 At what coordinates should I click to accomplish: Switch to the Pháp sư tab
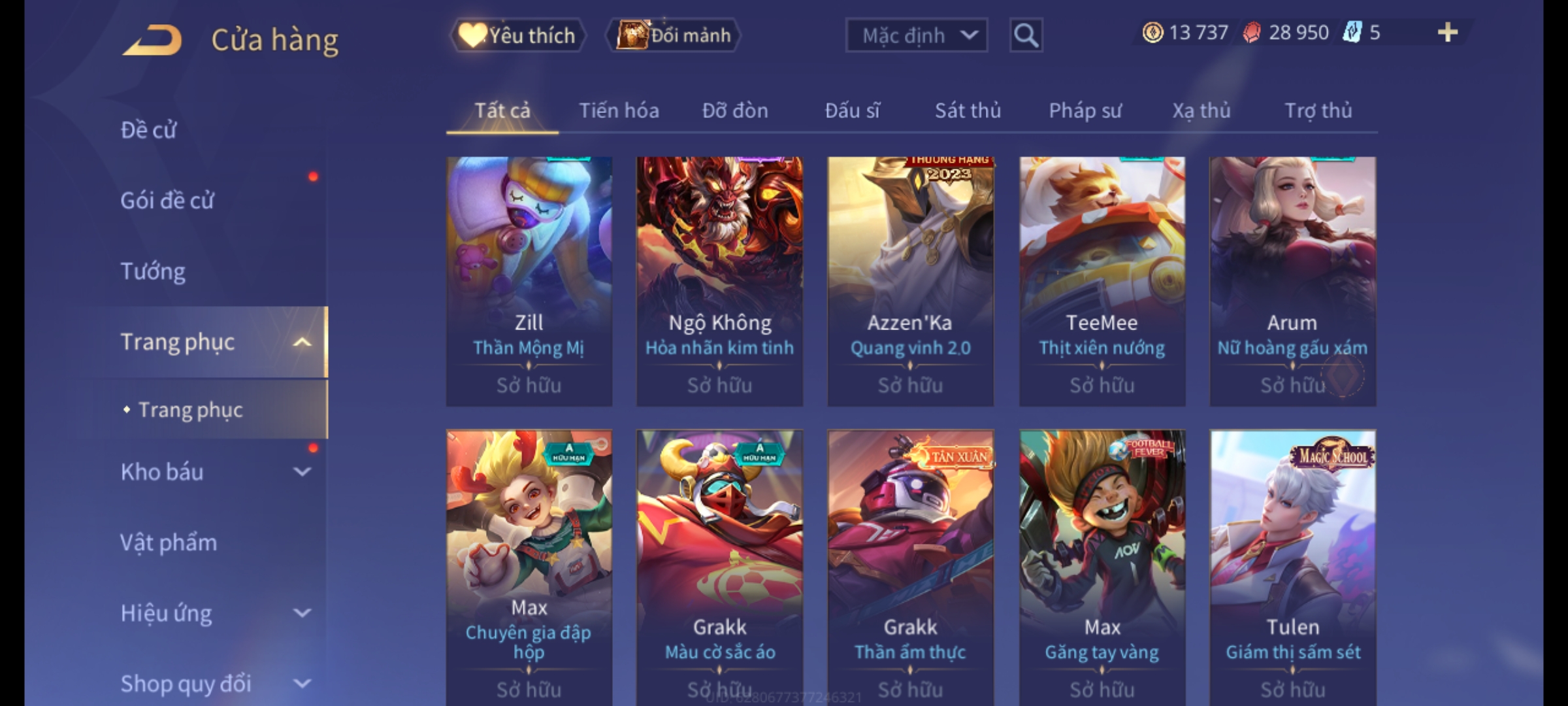tap(1085, 110)
